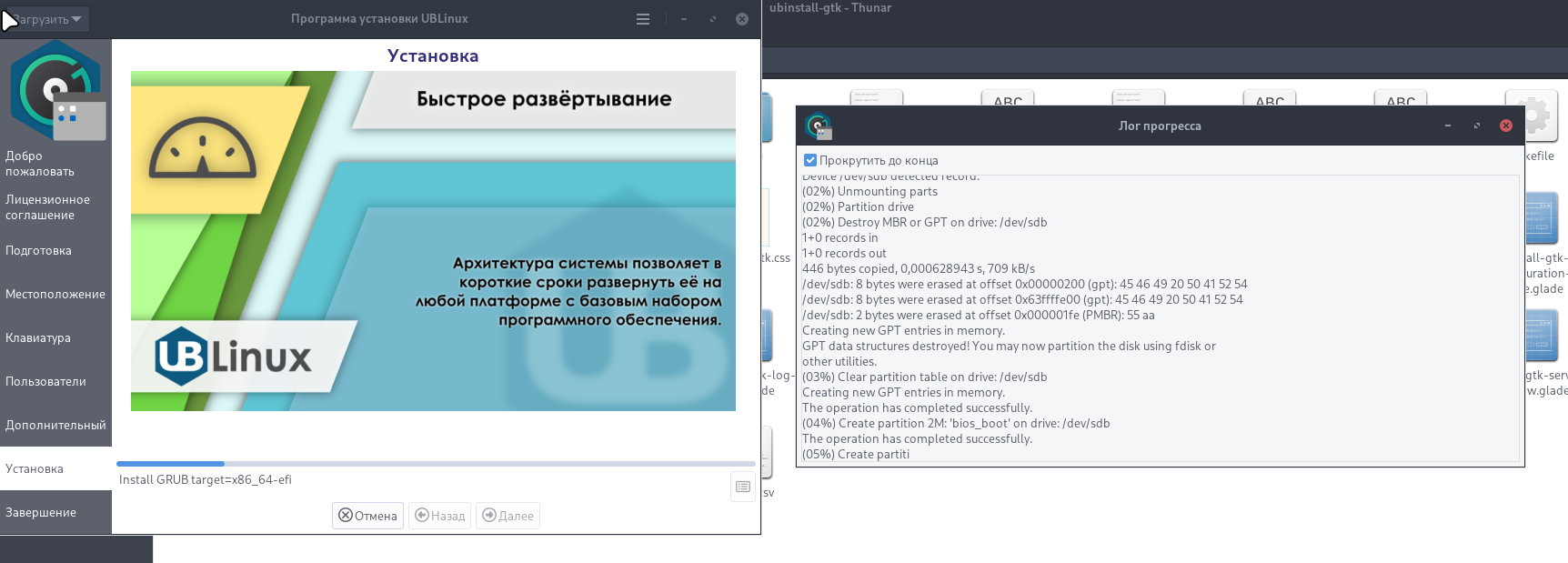This screenshot has height=563, width=1568.
Task: Click the log line '(02%) Partition drive'
Action: pyautogui.click(x=858, y=207)
